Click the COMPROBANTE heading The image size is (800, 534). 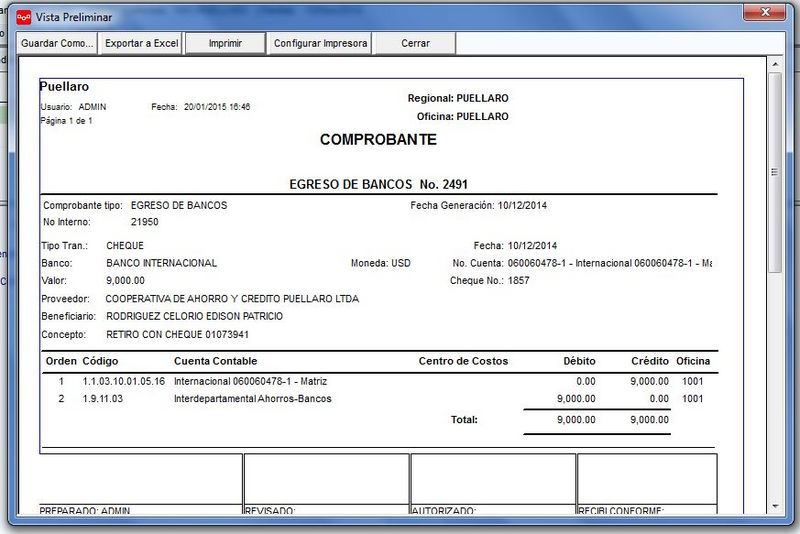click(x=378, y=140)
